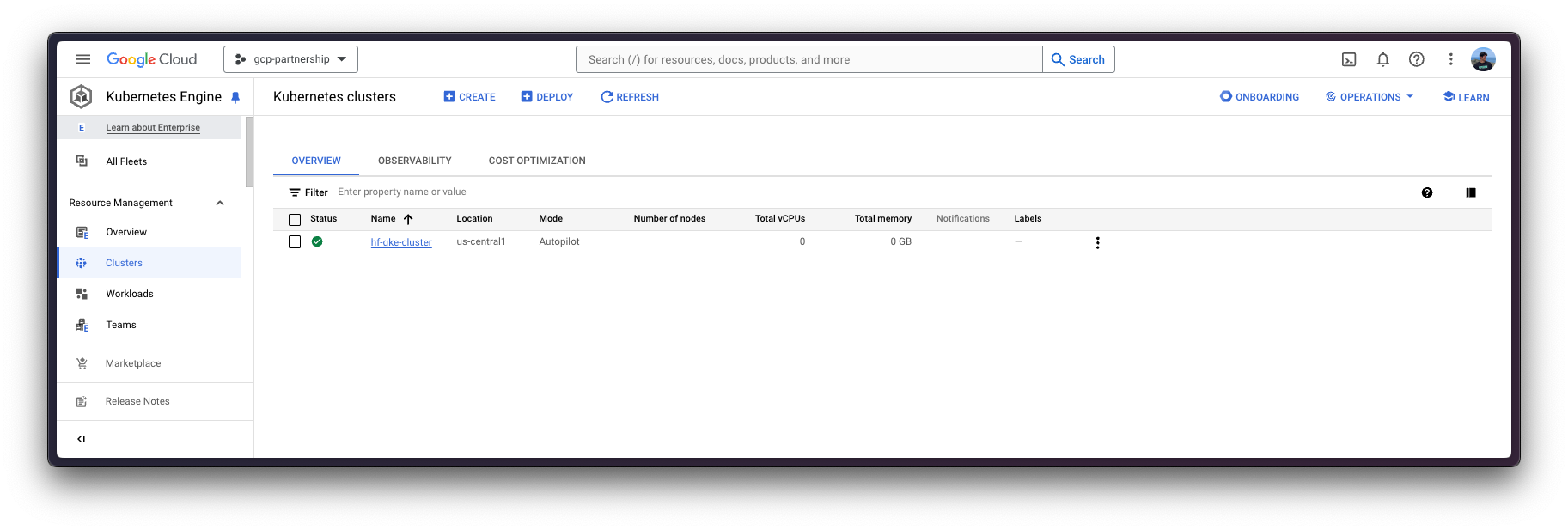Open Overview in the sidebar

coord(126,232)
